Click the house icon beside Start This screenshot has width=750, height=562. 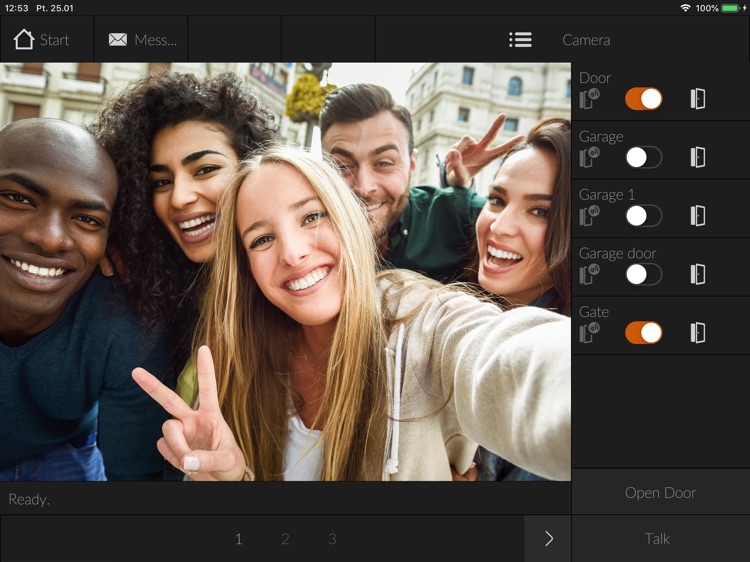(x=24, y=39)
